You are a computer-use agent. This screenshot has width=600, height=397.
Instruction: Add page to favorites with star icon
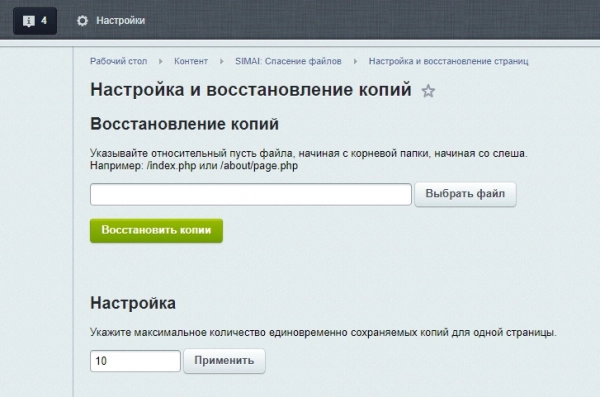tap(428, 91)
